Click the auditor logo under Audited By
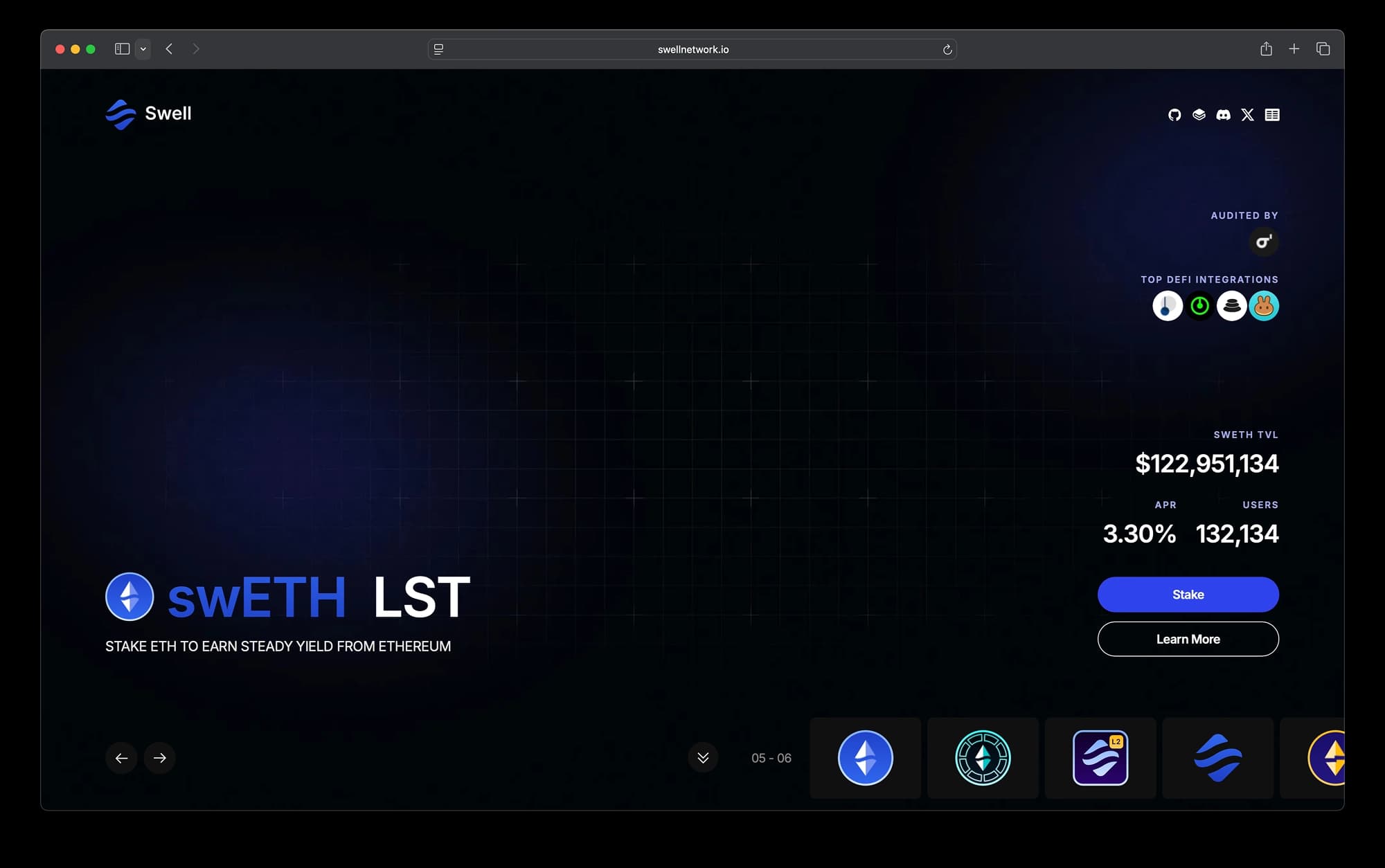The height and width of the screenshot is (868, 1385). [1264, 242]
